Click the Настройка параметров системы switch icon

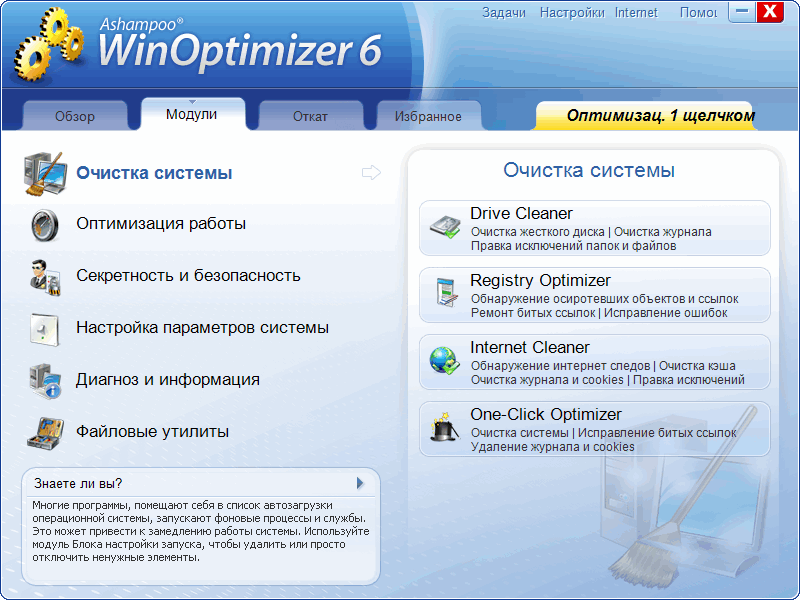point(45,330)
